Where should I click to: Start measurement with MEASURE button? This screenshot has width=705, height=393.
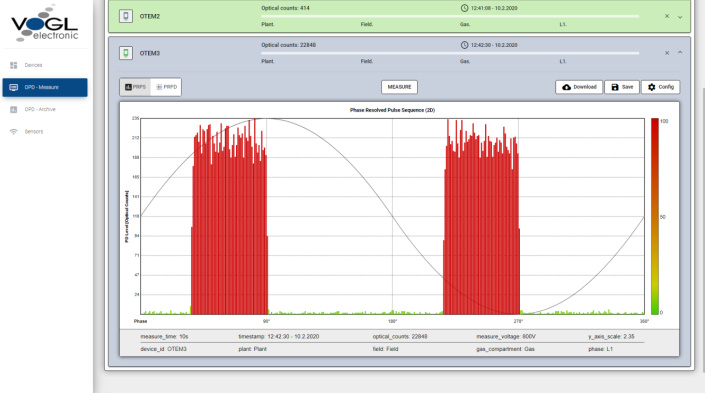[399, 87]
